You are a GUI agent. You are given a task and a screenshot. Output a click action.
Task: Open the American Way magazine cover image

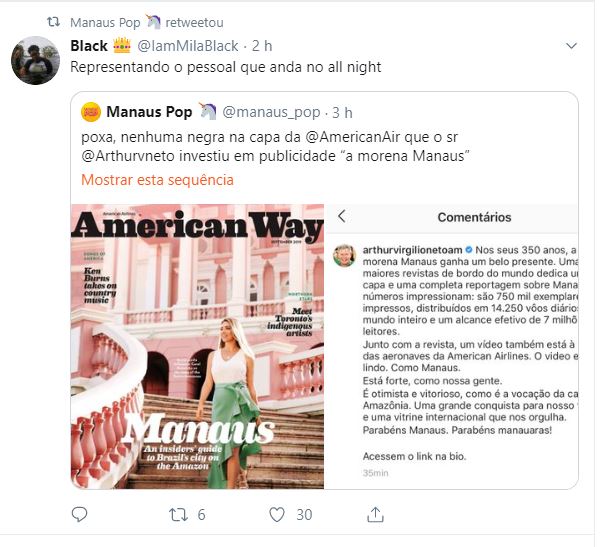[x=197, y=346]
